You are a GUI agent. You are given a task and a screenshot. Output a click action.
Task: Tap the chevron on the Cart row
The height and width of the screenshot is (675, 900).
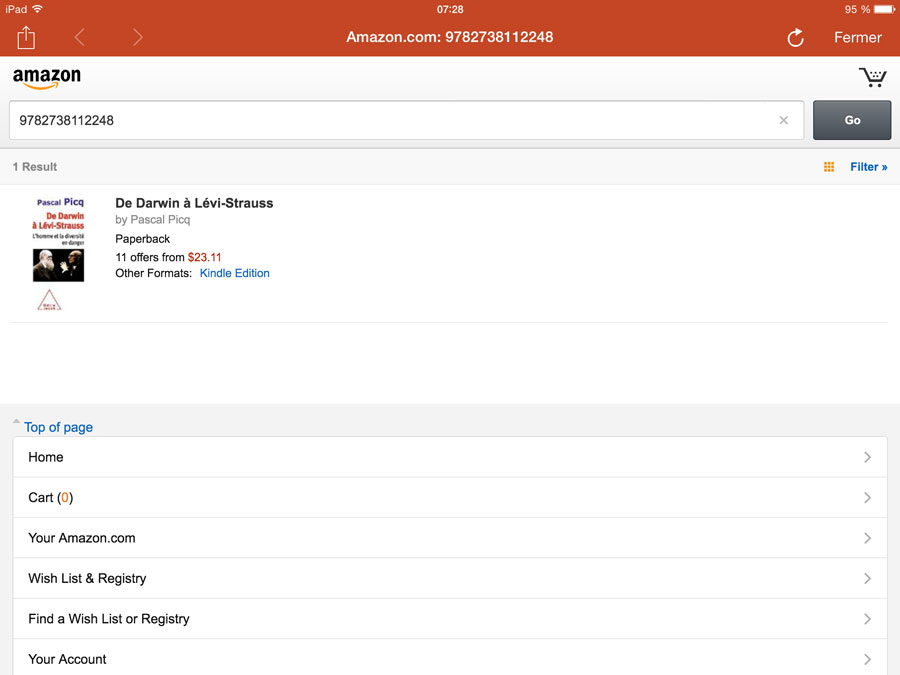tap(867, 498)
